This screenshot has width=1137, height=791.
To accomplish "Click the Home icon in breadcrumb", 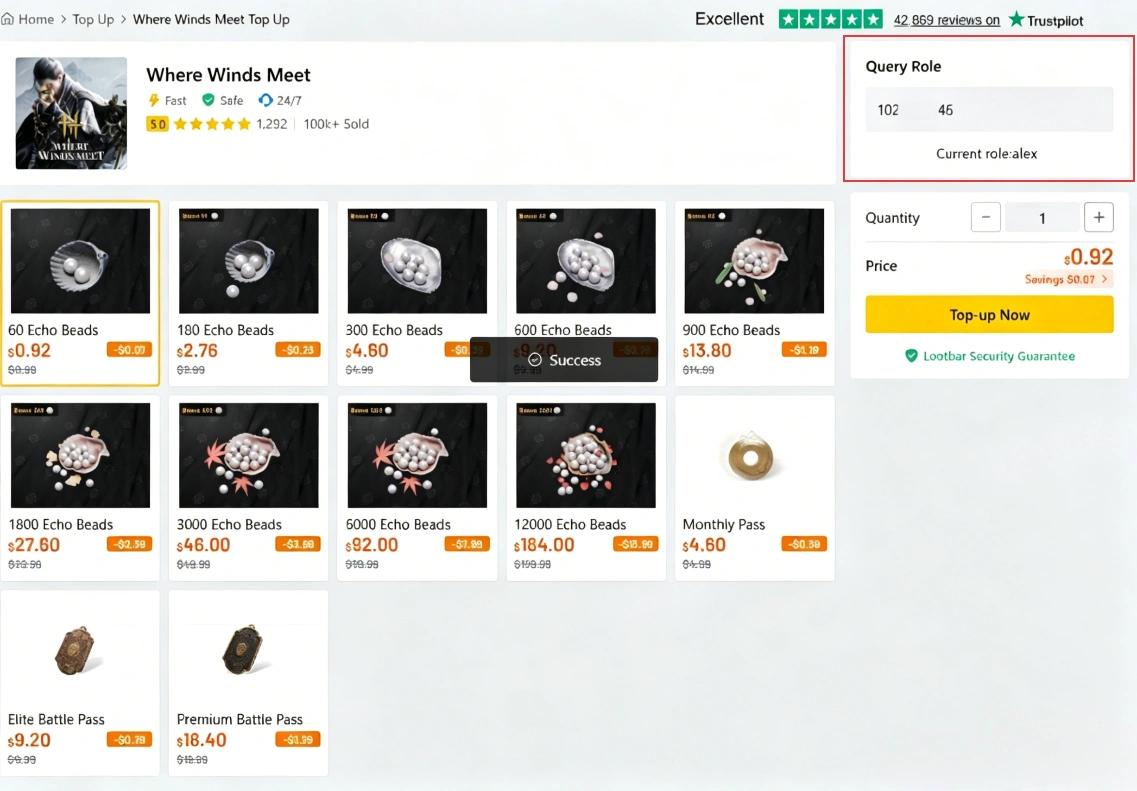I will pos(8,19).
